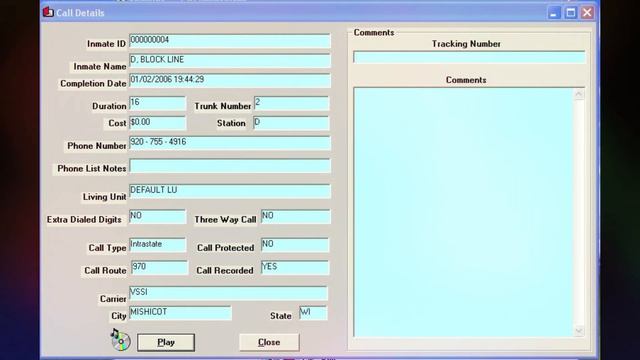Click the Call Recorded field showing YES
The image size is (640, 360).
click(295, 268)
